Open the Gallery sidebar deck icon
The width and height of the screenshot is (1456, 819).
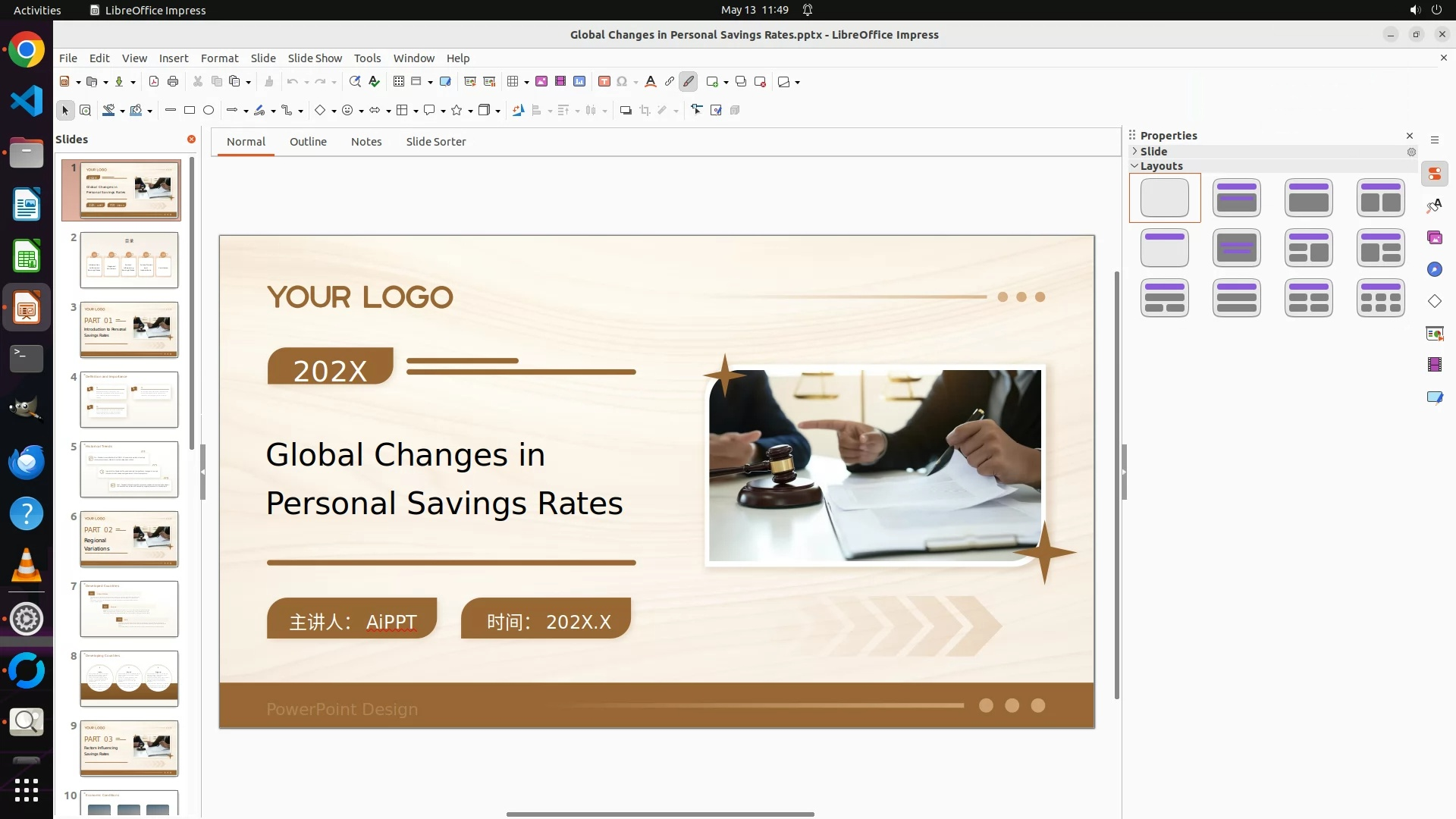click(x=1434, y=238)
